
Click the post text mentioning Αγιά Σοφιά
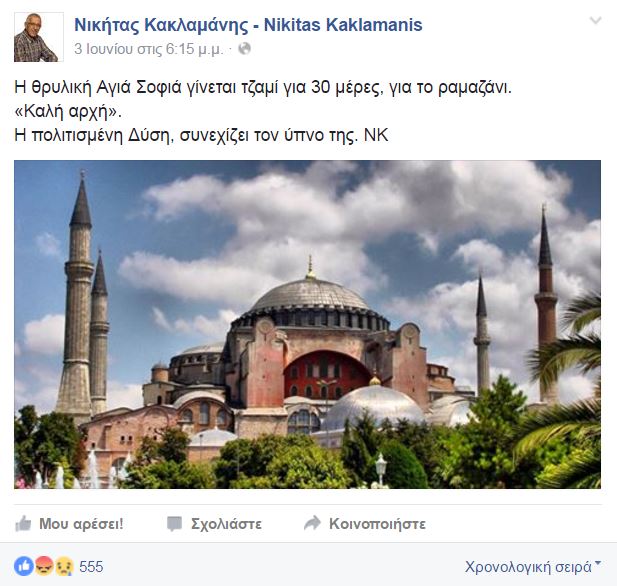click(x=263, y=87)
